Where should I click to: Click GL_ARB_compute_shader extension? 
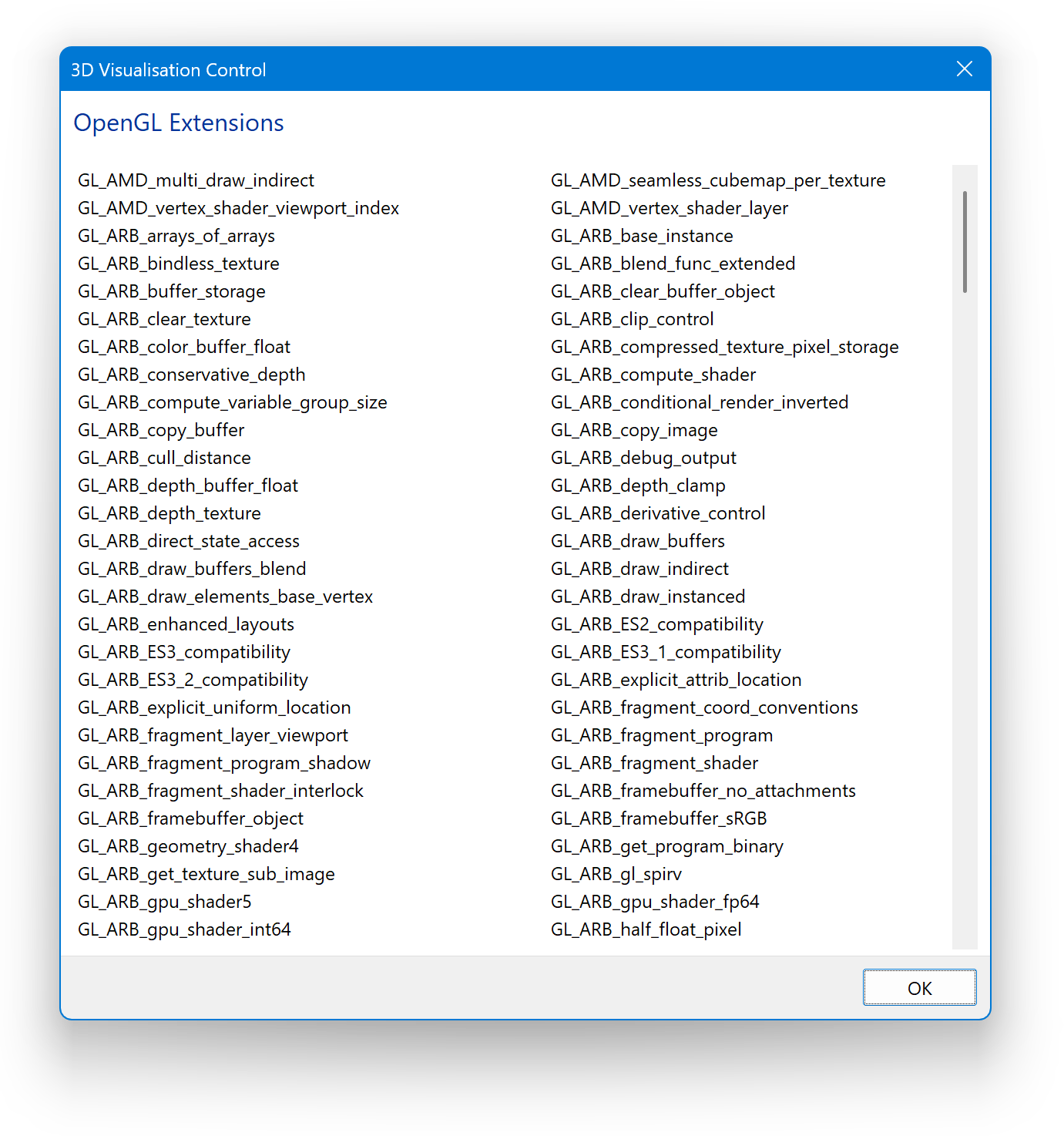653,375
